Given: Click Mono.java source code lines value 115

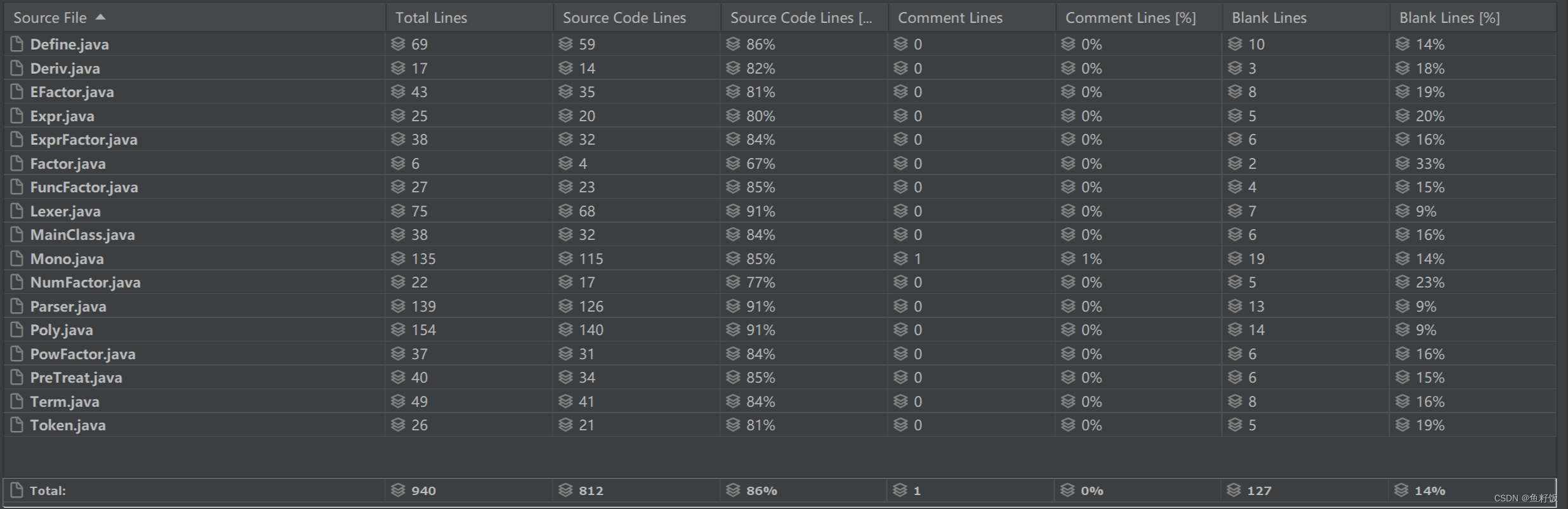Looking at the screenshot, I should point(591,258).
